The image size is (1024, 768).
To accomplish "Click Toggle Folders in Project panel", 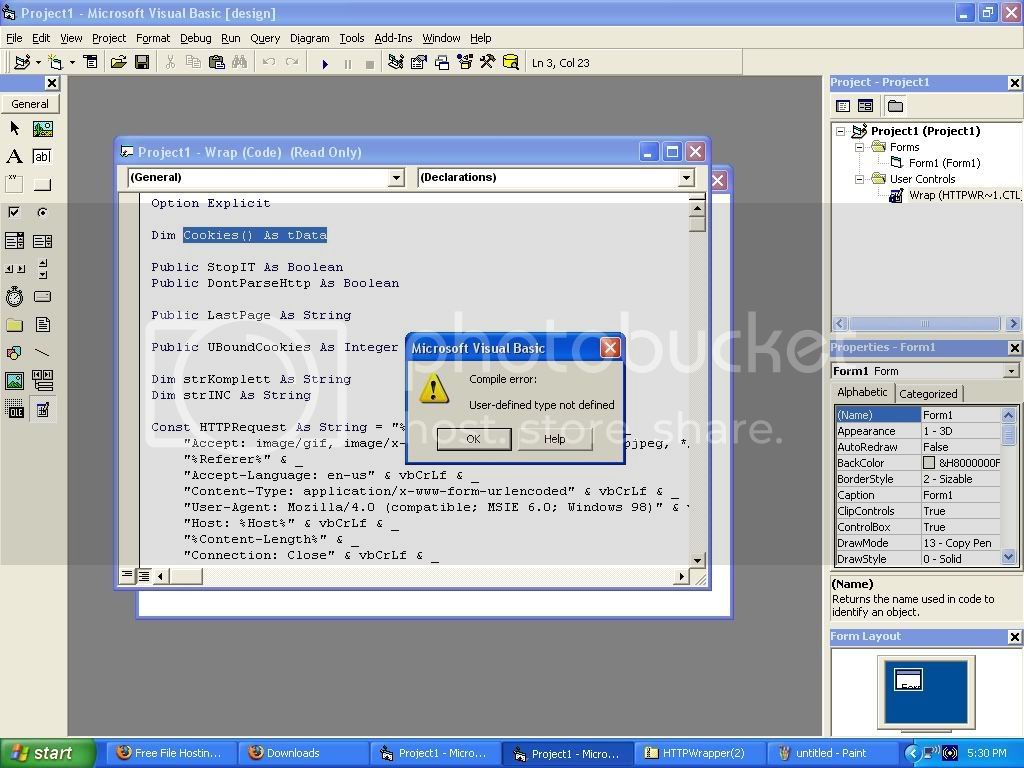I will 895,106.
